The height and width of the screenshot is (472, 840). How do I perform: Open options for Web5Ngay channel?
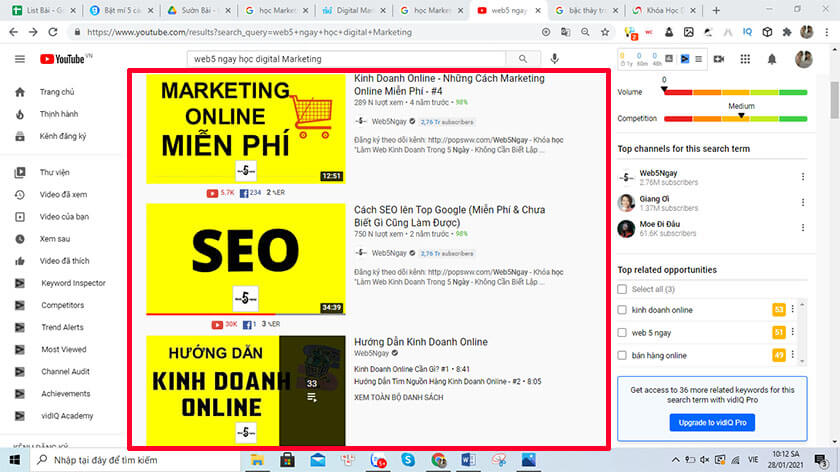(802, 176)
